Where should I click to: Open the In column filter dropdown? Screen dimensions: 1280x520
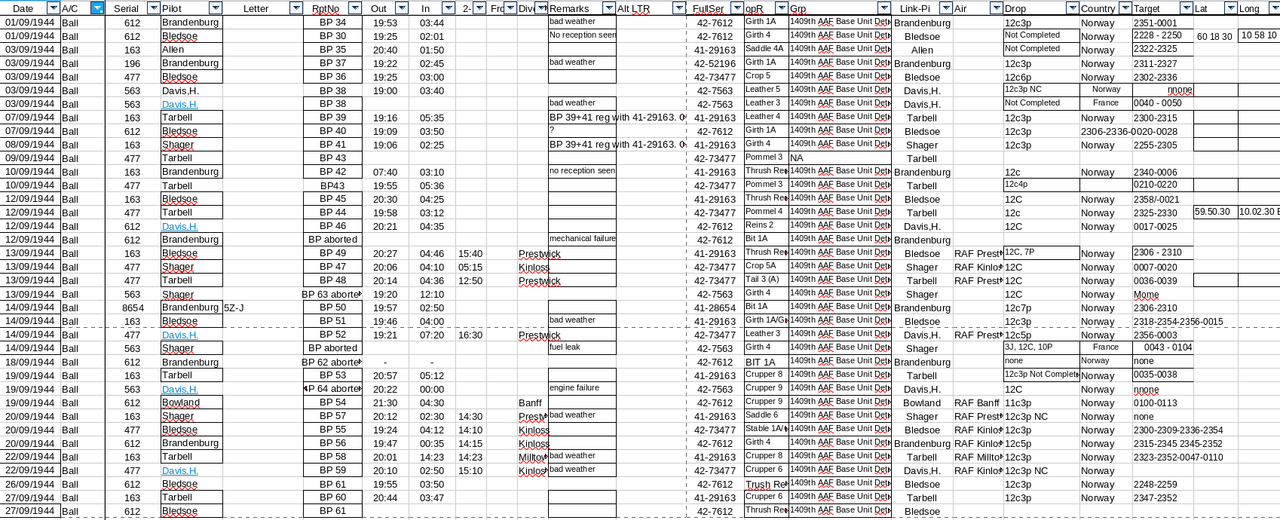coord(449,8)
